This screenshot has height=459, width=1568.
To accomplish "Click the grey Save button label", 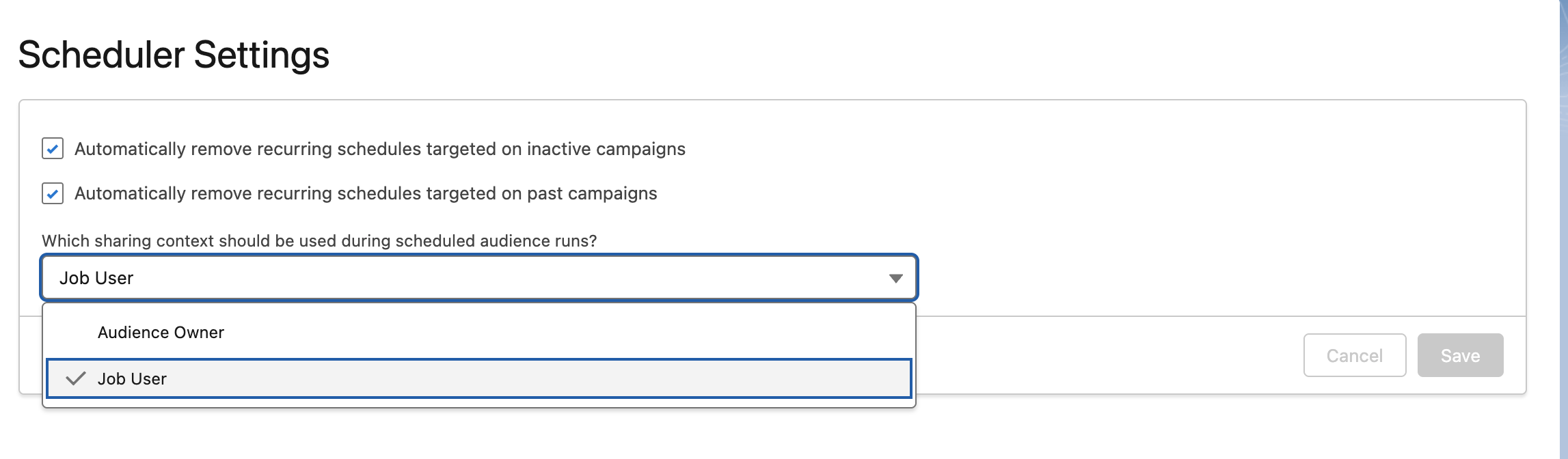I will point(1460,356).
